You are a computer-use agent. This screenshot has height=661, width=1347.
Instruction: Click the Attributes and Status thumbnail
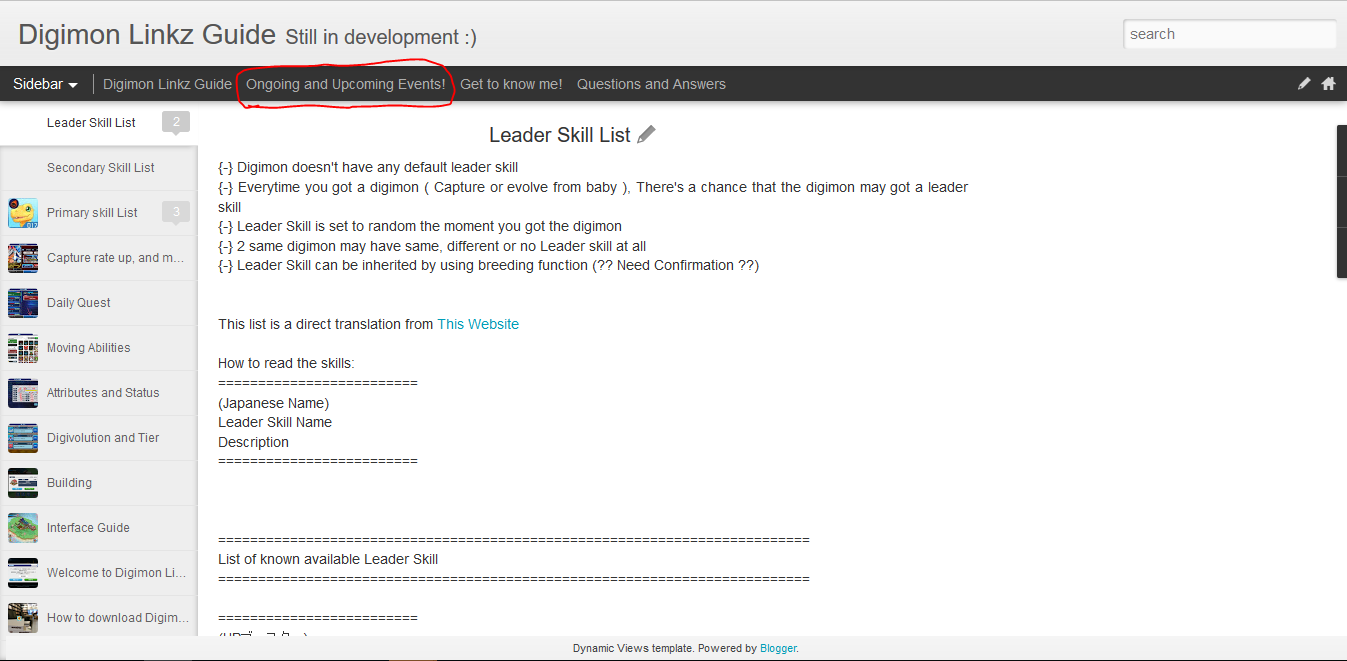pyautogui.click(x=23, y=393)
